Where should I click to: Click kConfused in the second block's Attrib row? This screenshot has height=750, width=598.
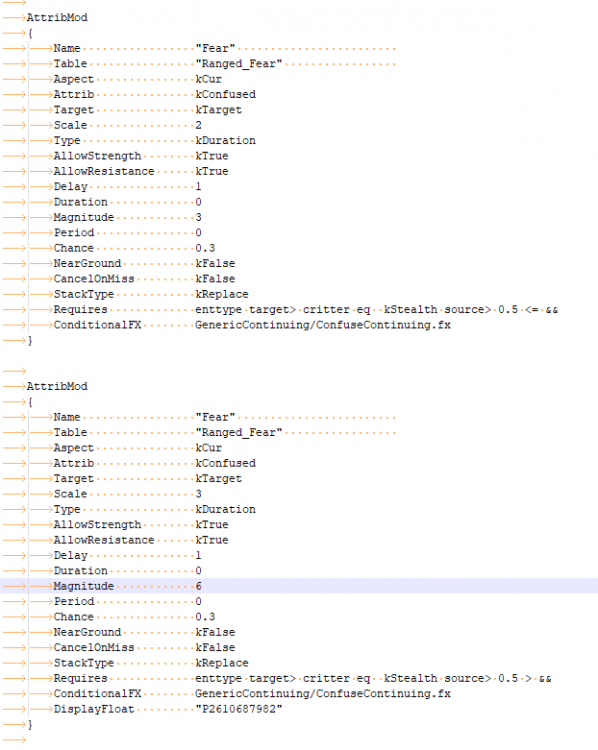point(225,463)
